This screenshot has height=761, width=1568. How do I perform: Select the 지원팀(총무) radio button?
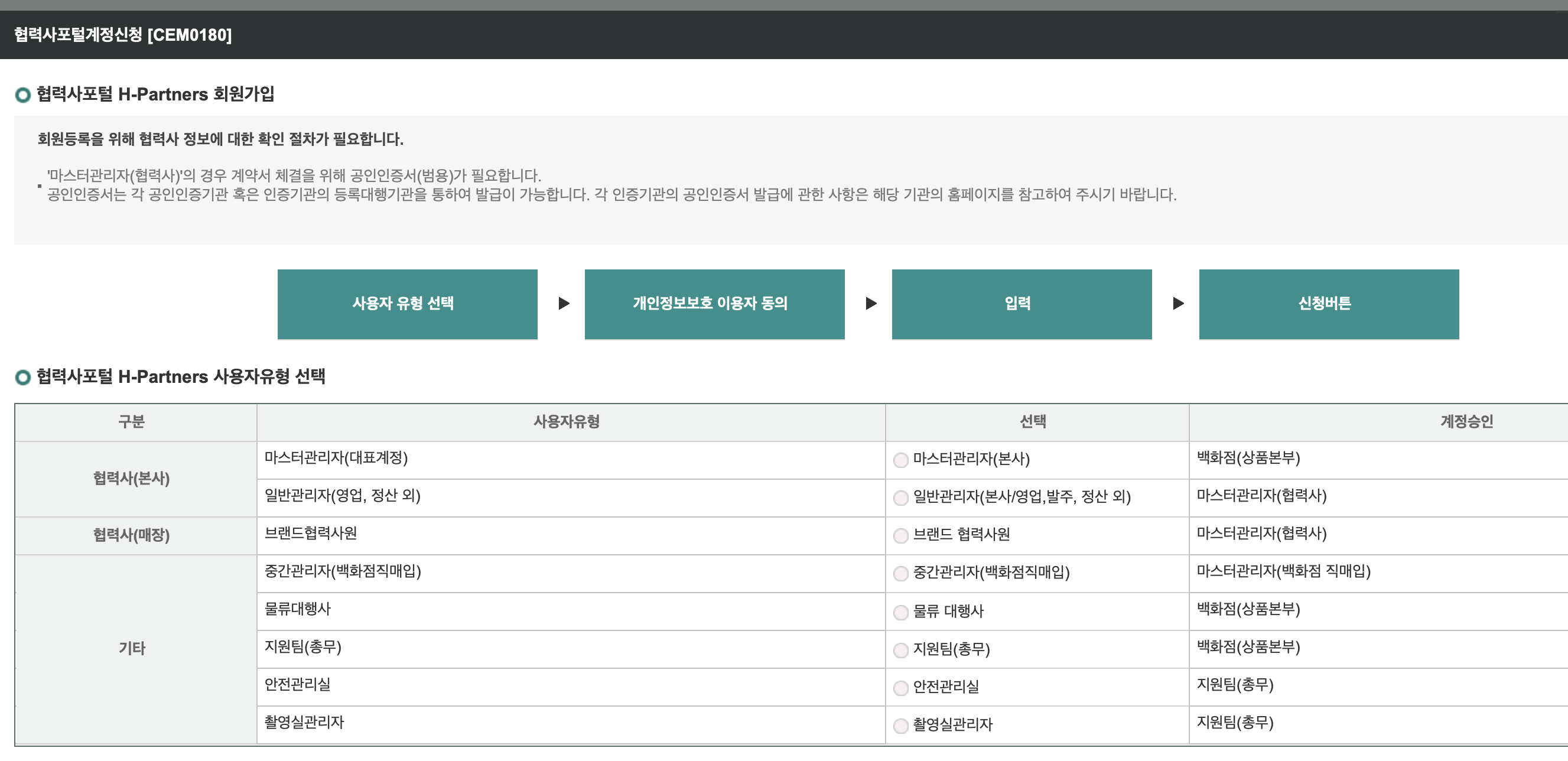900,651
